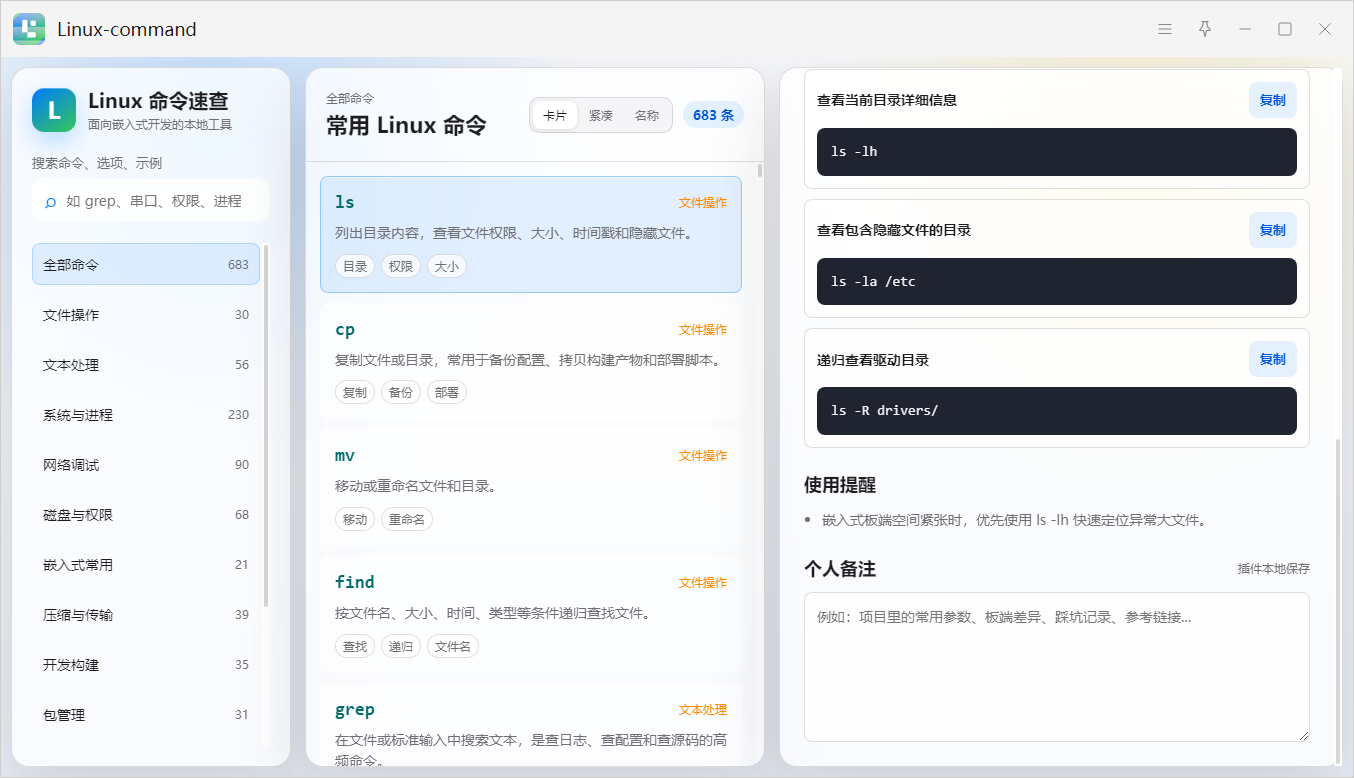Open the 压缩与传输 category
Screen dimensions: 1354x778
146,615
